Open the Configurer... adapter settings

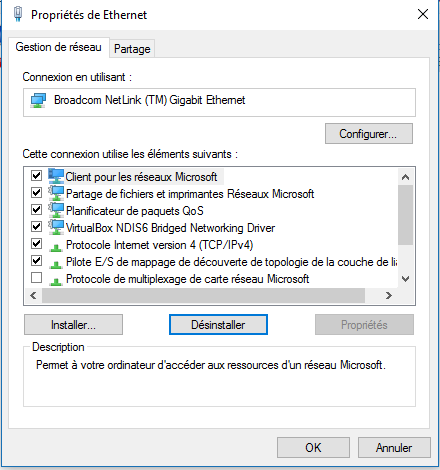click(369, 134)
